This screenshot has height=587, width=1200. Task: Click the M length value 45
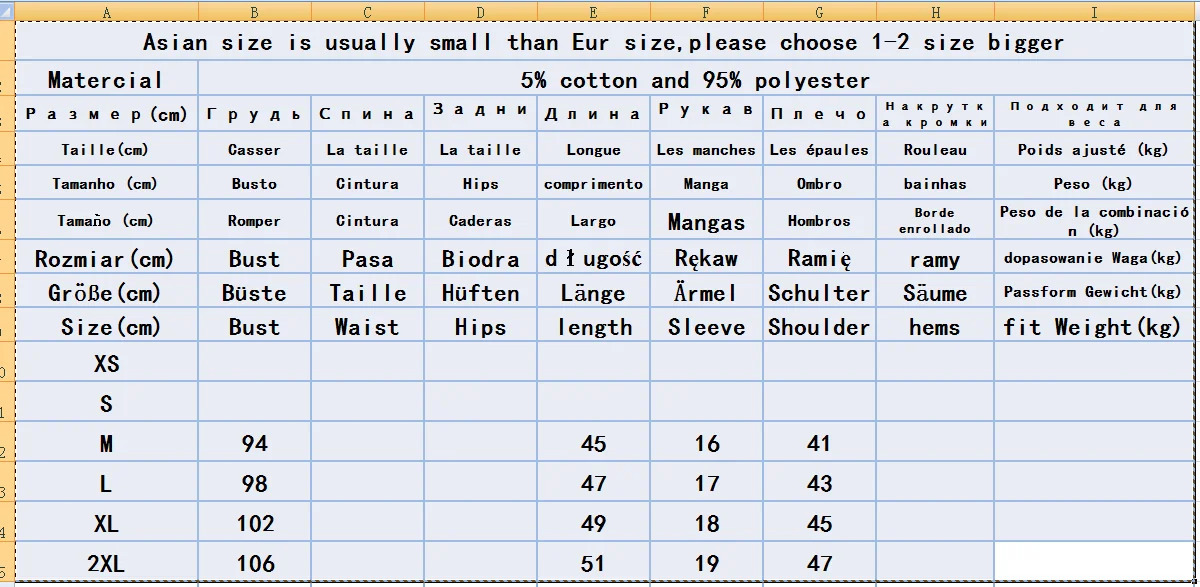(x=593, y=443)
